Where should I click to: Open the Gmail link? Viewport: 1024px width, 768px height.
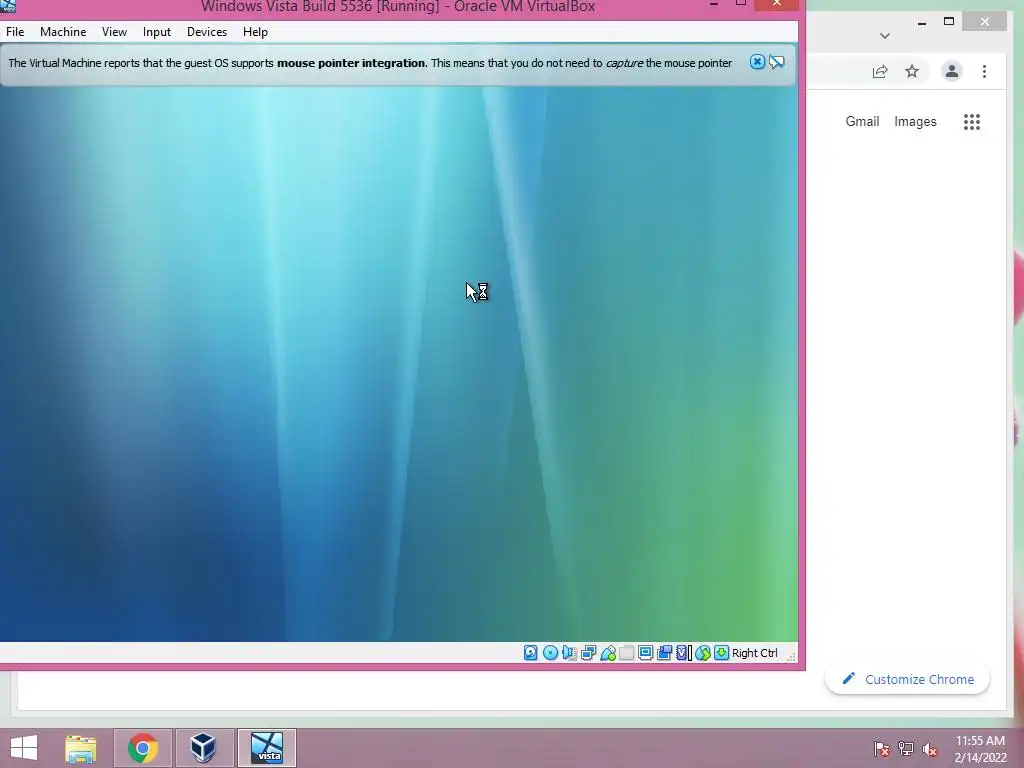pos(862,121)
